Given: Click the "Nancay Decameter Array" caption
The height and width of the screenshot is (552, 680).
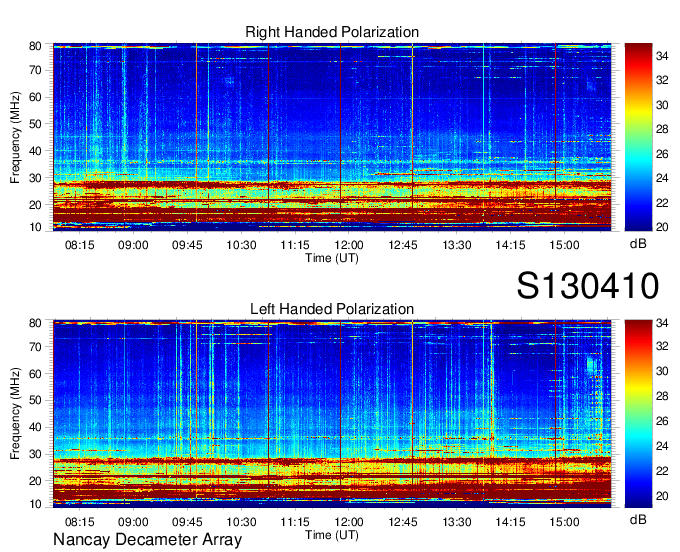Looking at the screenshot, I should tap(147, 540).
